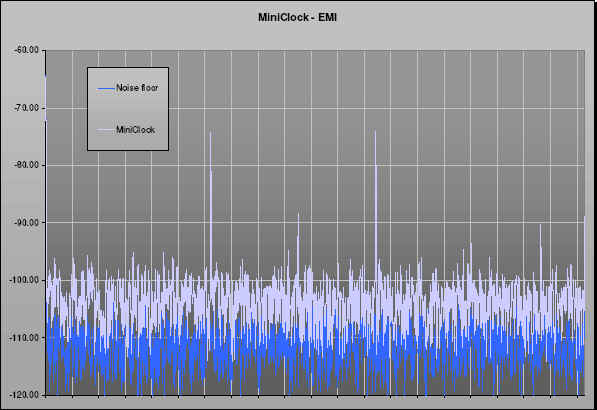Click the -100.00 axis label
597x410 pixels.
[x=24, y=280]
